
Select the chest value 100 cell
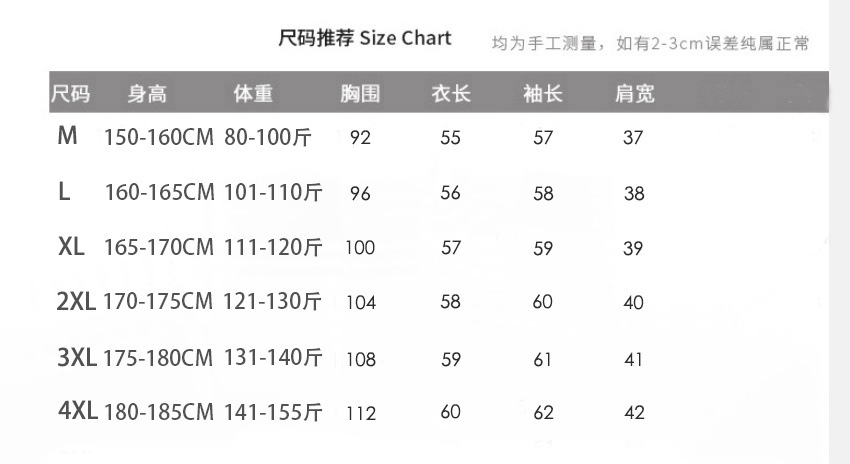360,248
